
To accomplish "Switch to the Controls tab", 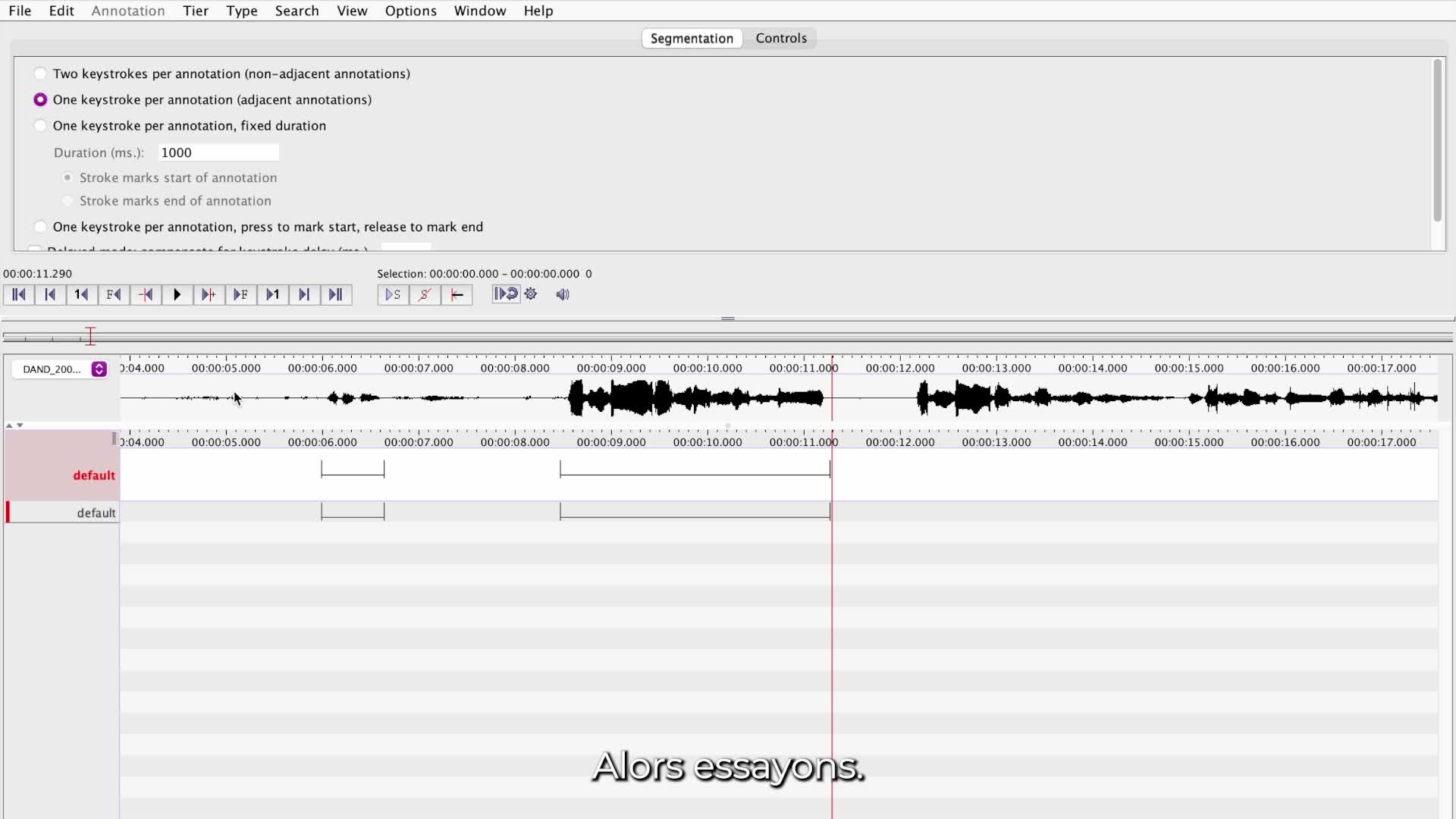I will pyautogui.click(x=780, y=38).
